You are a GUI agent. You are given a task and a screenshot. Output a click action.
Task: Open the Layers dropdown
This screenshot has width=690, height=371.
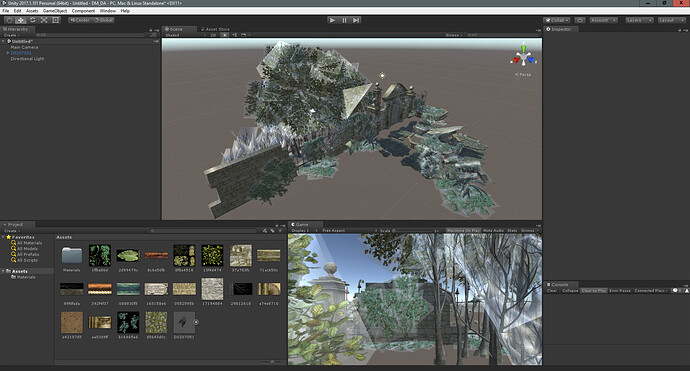tap(639, 20)
